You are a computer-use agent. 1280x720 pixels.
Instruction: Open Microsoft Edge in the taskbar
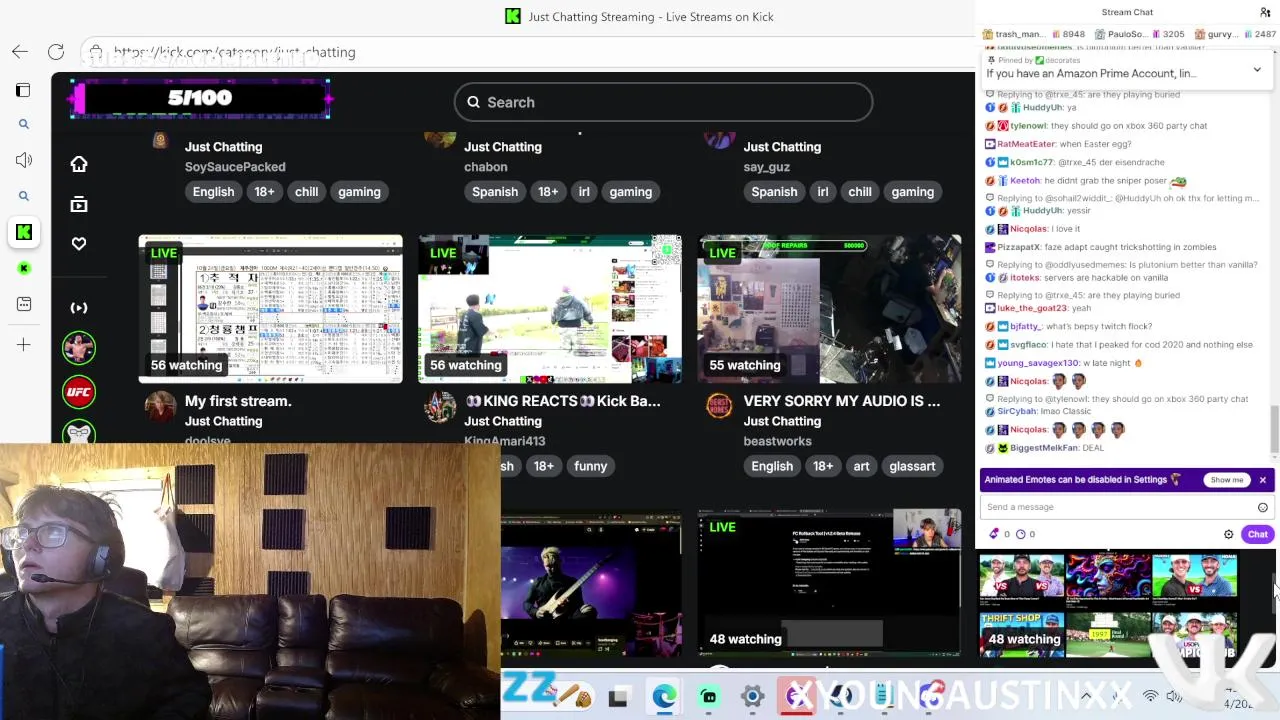coord(664,697)
